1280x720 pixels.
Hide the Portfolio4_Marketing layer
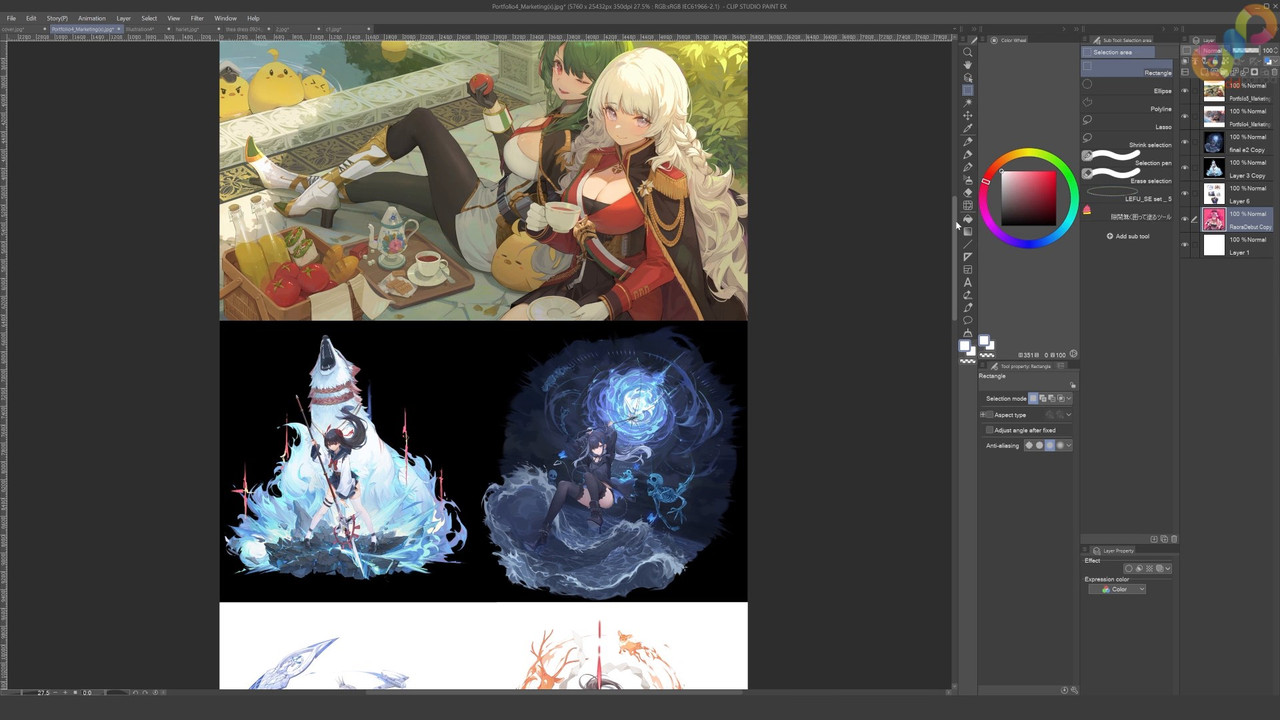[x=1185, y=116]
